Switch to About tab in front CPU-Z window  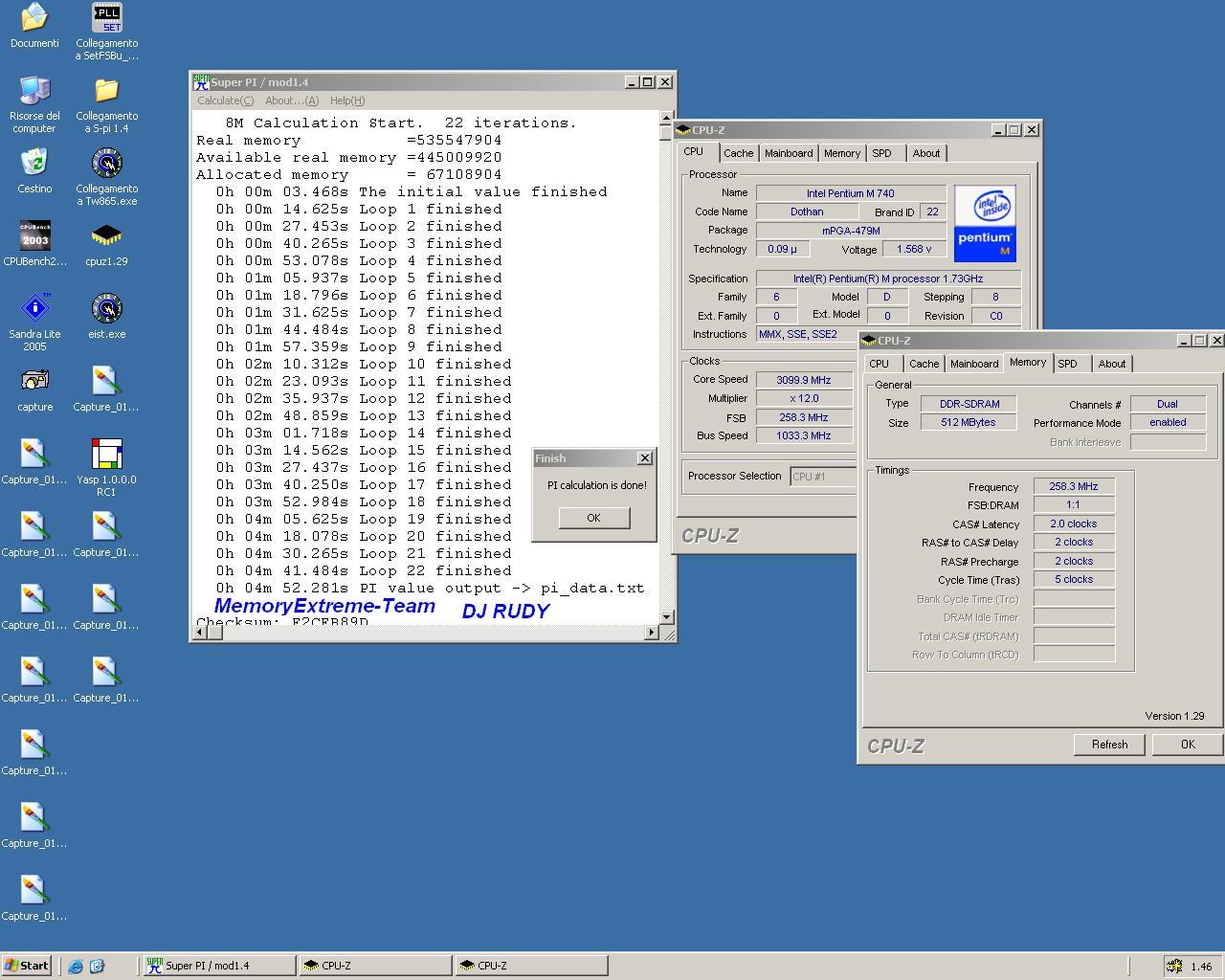[x=1111, y=364]
